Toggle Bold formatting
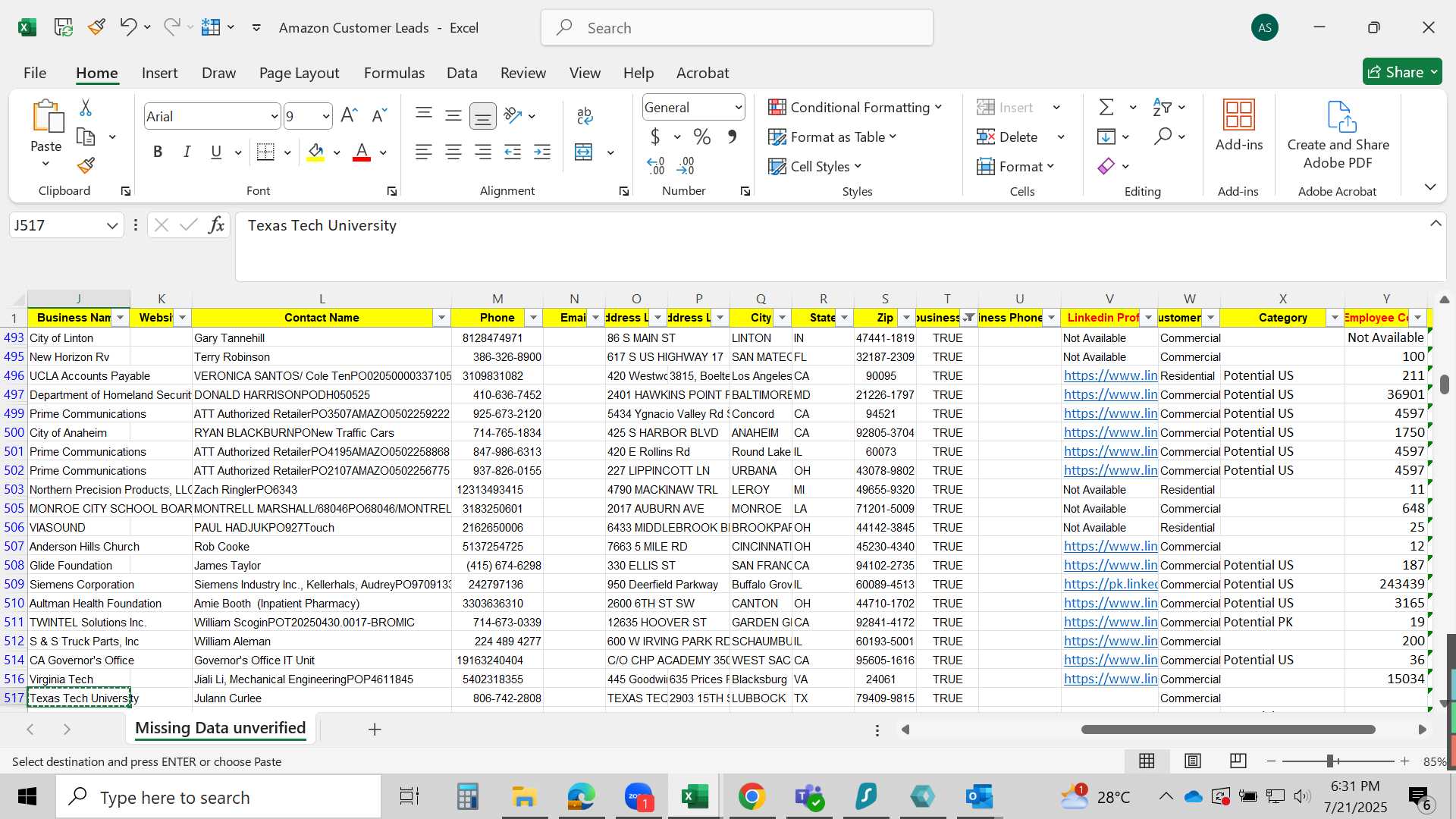Screen dimensions: 1456x819 tap(158, 152)
